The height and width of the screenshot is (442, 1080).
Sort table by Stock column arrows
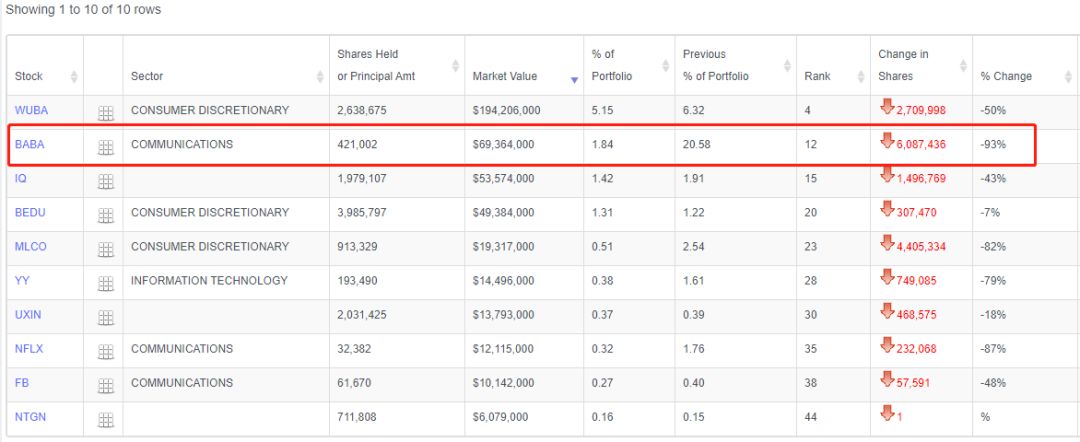click(74, 76)
